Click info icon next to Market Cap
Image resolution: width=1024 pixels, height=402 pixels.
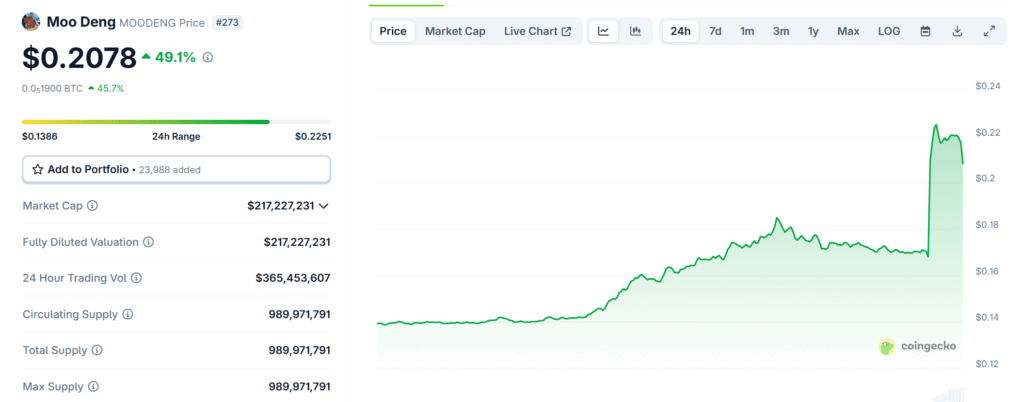pos(93,206)
